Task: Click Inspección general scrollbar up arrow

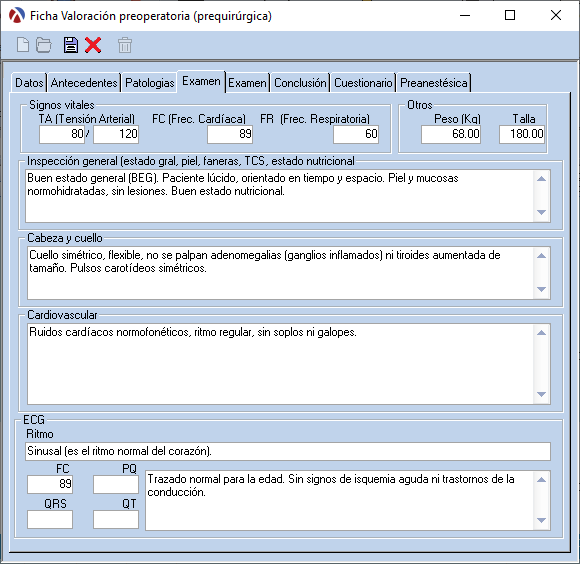Action: (x=542, y=179)
